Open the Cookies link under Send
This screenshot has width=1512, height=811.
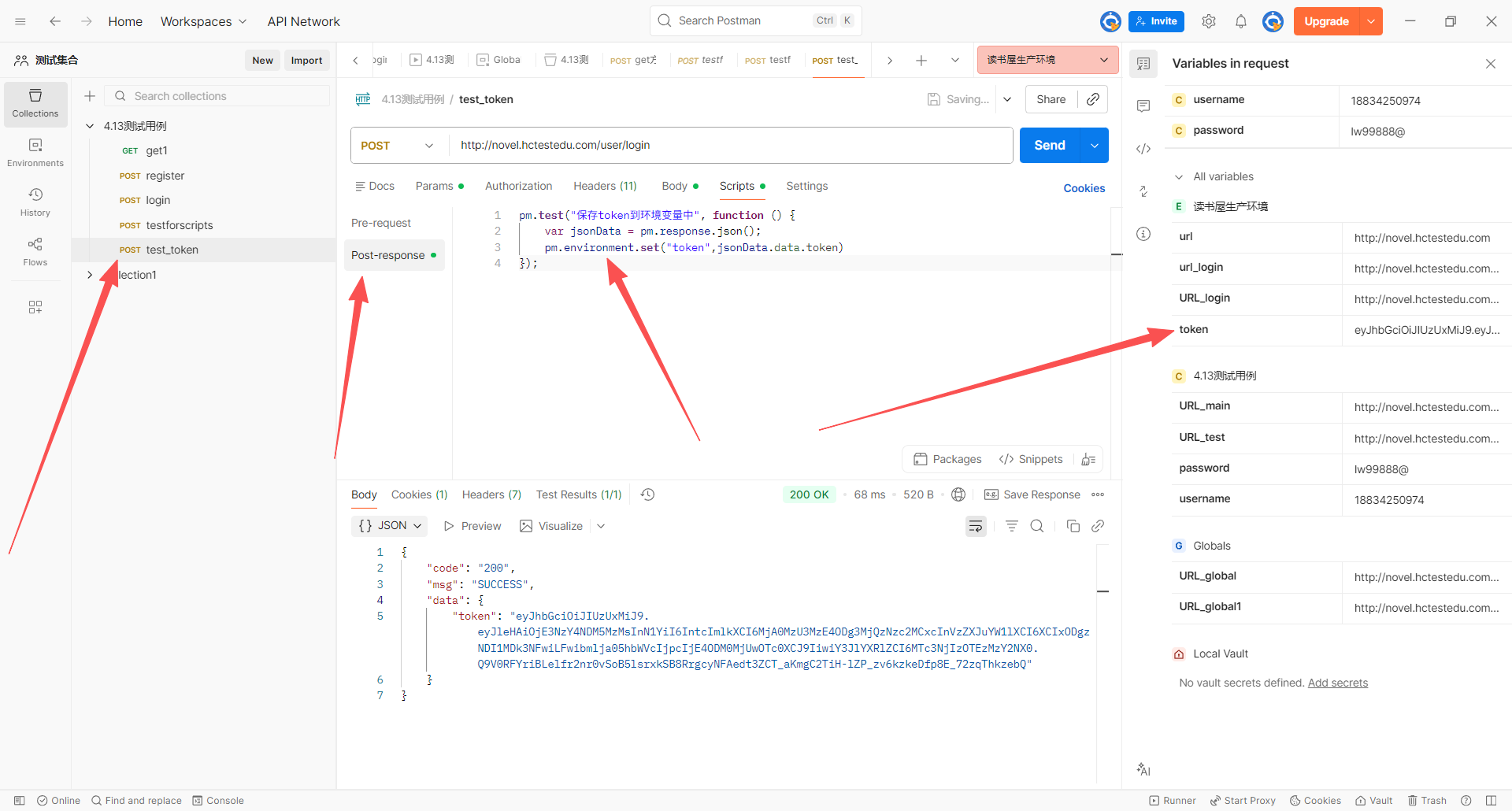click(1084, 188)
